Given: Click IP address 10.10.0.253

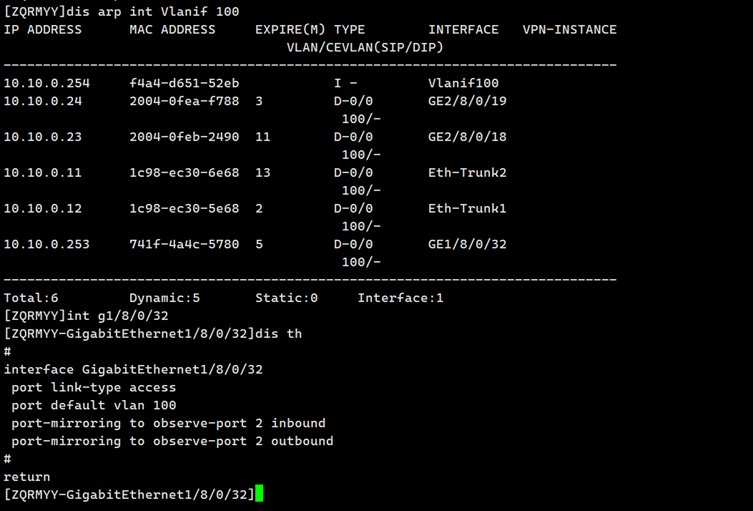Looking at the screenshot, I should click(x=46, y=245).
